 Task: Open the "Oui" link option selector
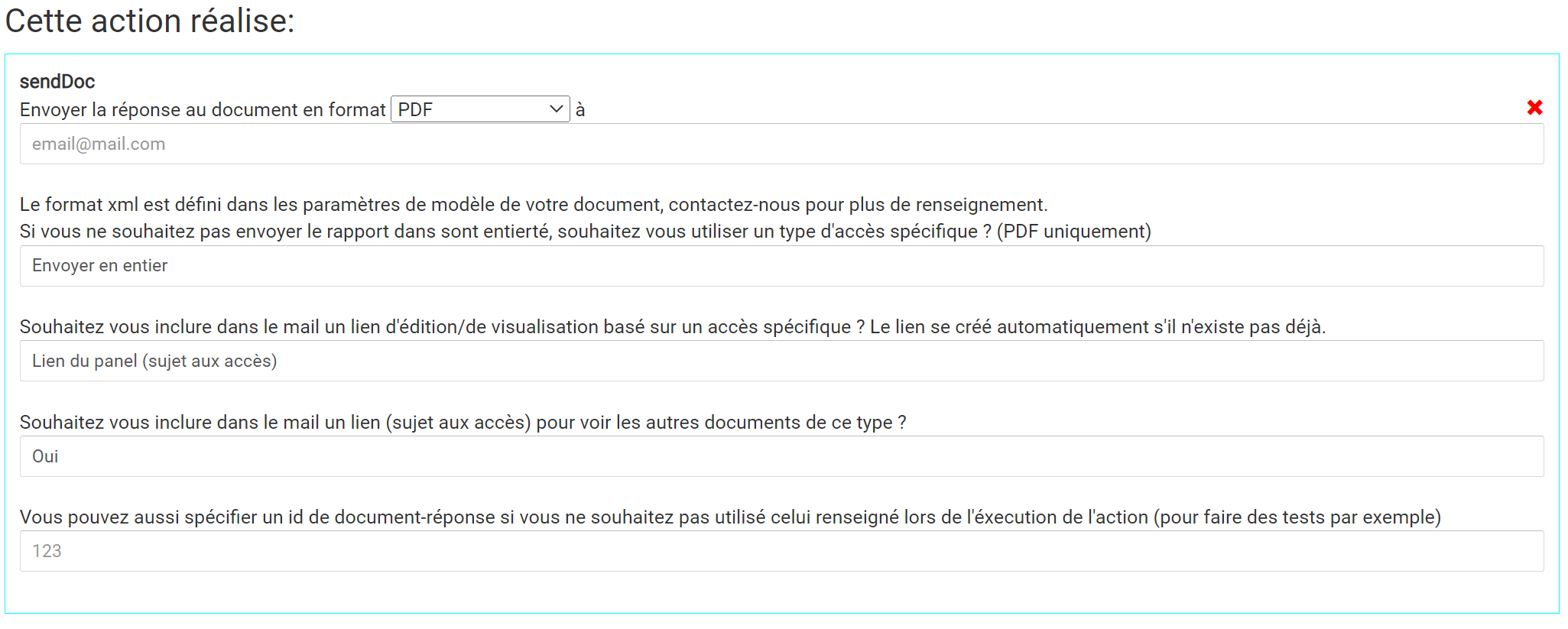(781, 456)
